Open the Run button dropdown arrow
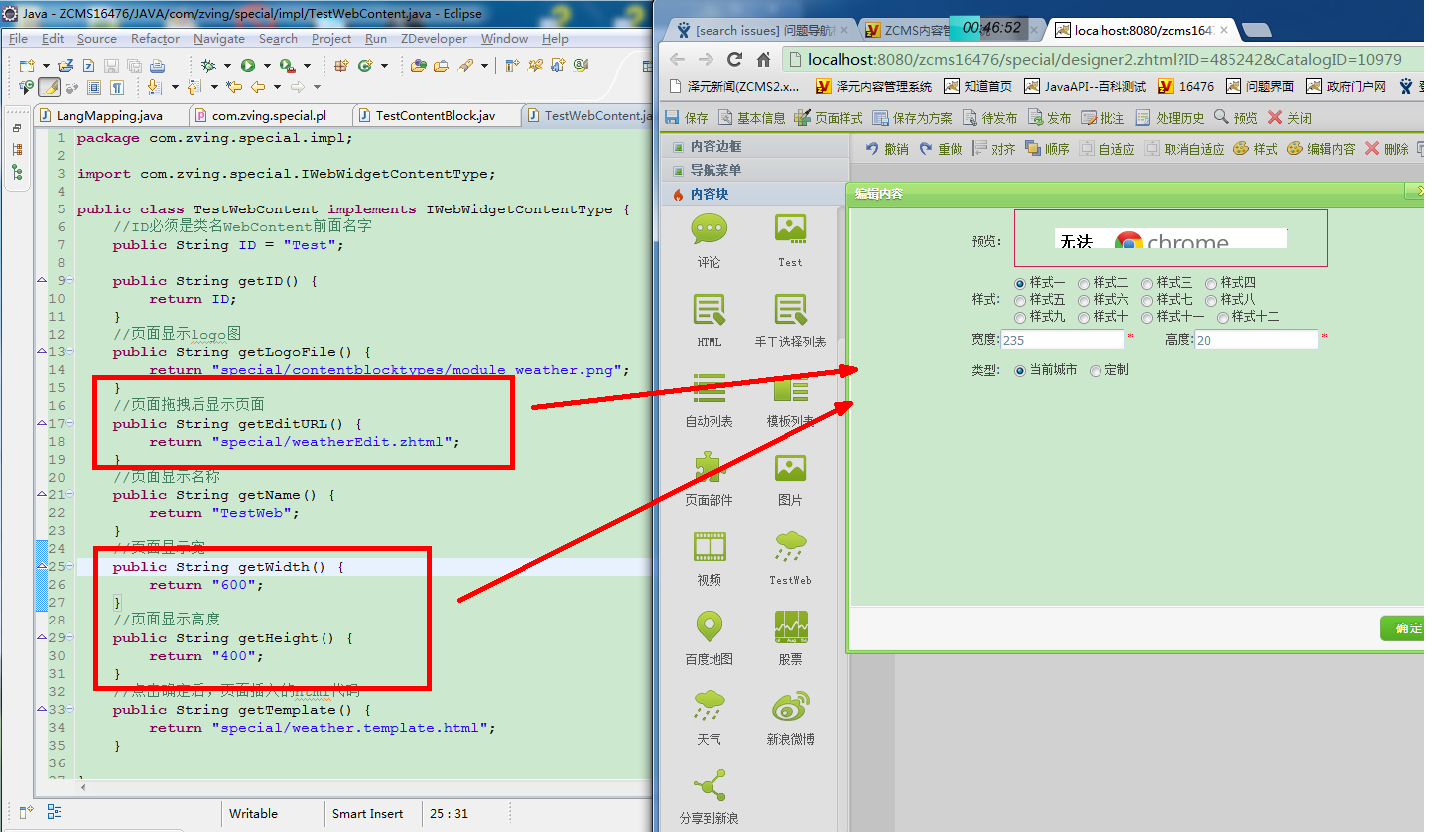Viewport: 1432px width, 832px height. tap(264, 66)
